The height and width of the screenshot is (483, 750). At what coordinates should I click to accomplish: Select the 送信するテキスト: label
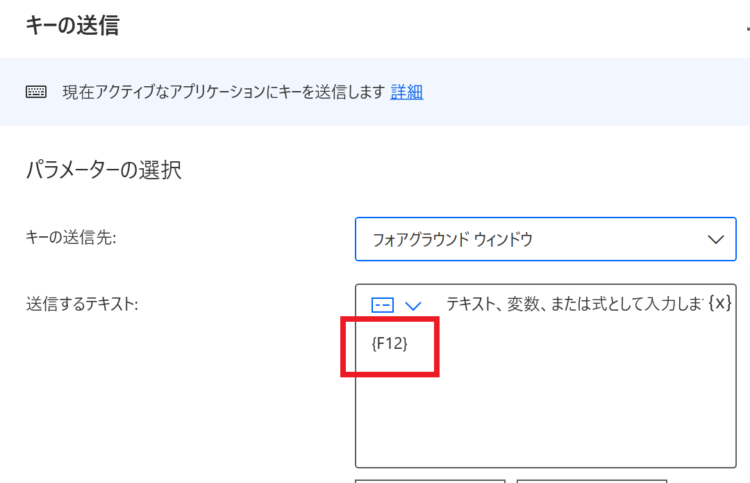point(82,304)
